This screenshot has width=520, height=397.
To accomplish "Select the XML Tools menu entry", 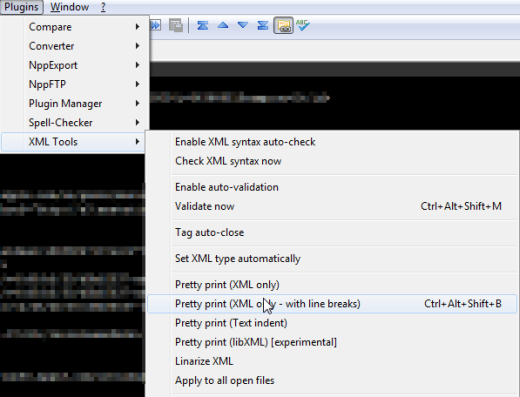I will click(x=74, y=142).
